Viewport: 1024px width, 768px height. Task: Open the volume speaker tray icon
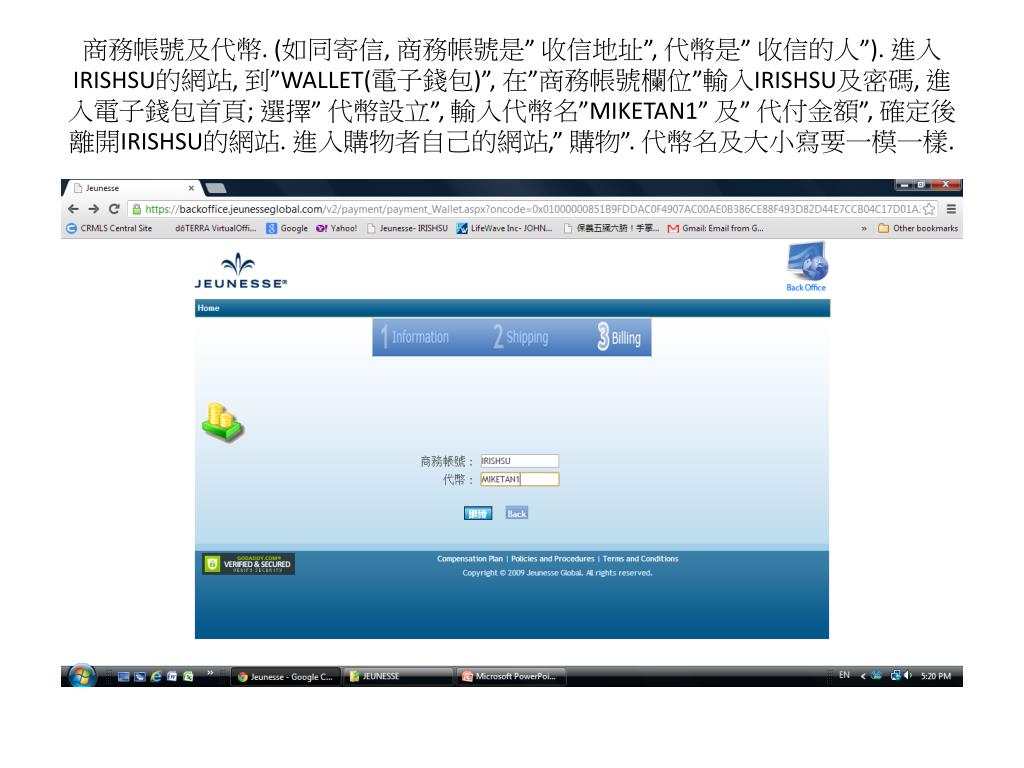click(908, 675)
